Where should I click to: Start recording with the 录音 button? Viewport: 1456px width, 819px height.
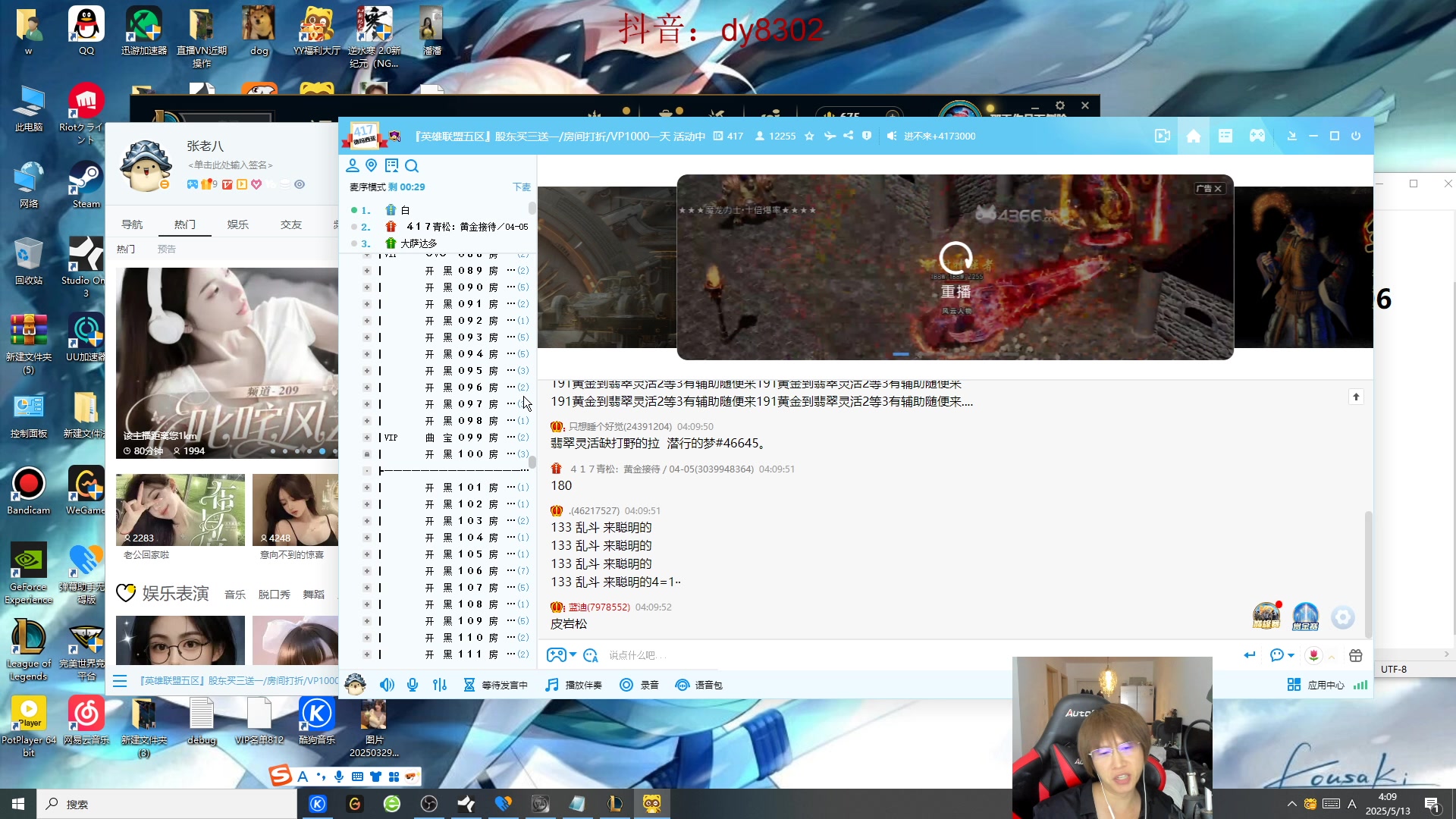click(x=639, y=685)
